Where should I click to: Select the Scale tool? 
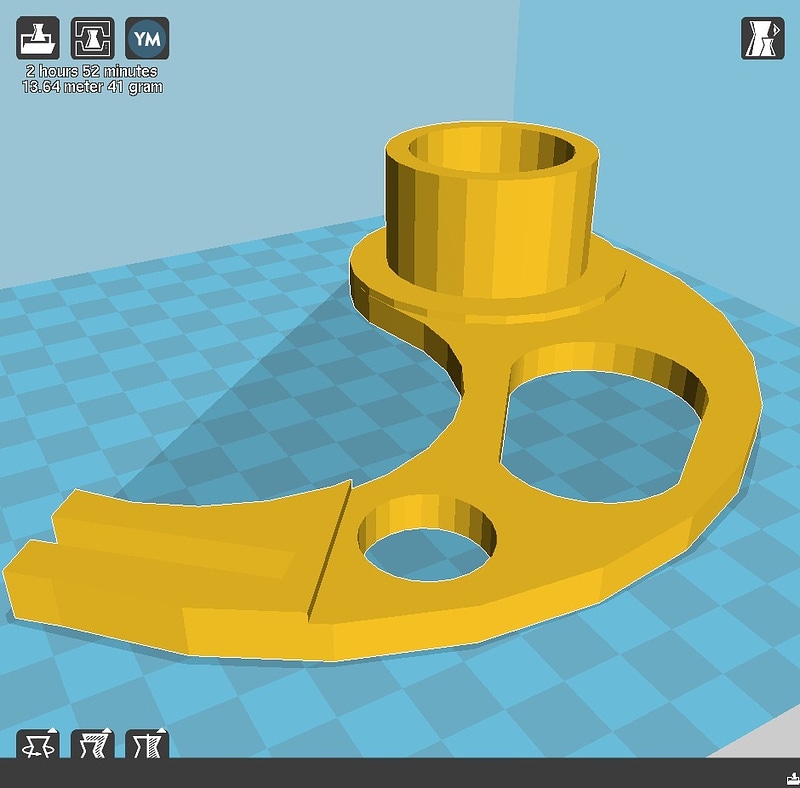point(92,743)
